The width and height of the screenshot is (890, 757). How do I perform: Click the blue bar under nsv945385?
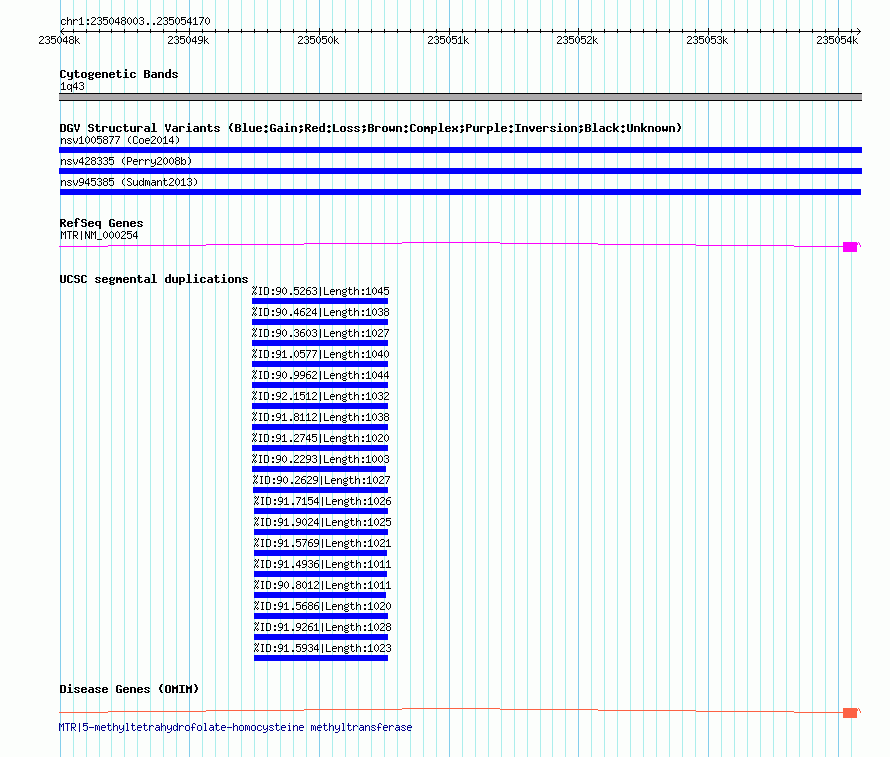coord(460,192)
